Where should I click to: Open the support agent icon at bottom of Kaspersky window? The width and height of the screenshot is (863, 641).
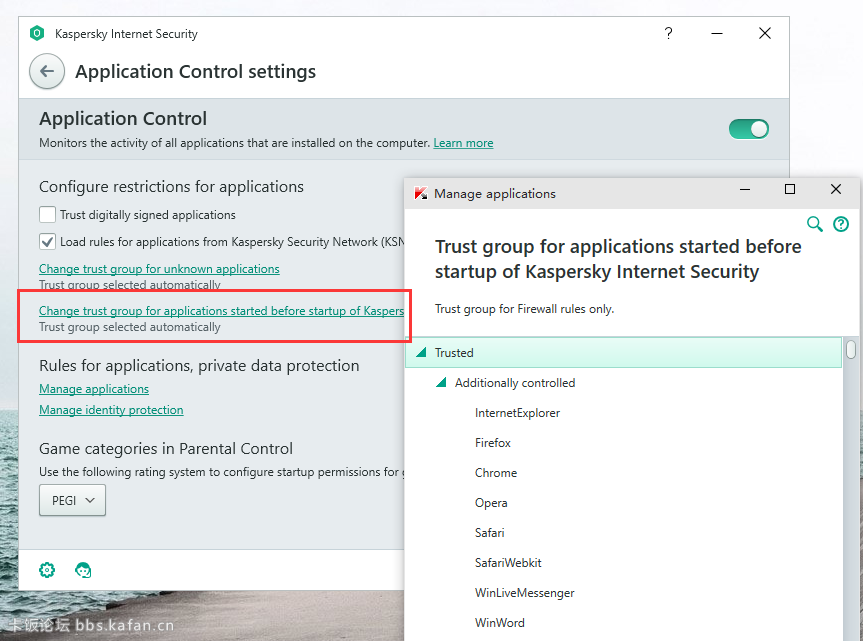pos(83,570)
